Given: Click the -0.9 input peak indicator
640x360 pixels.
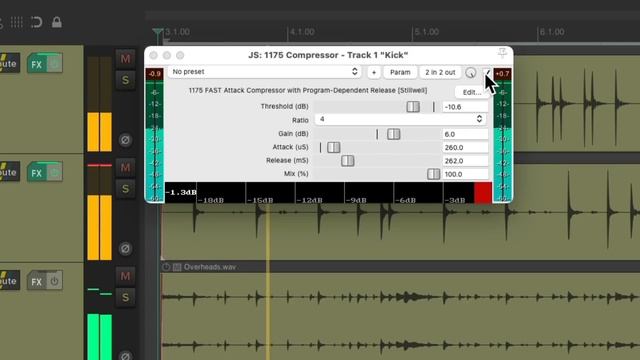Looking at the screenshot, I should (155, 74).
